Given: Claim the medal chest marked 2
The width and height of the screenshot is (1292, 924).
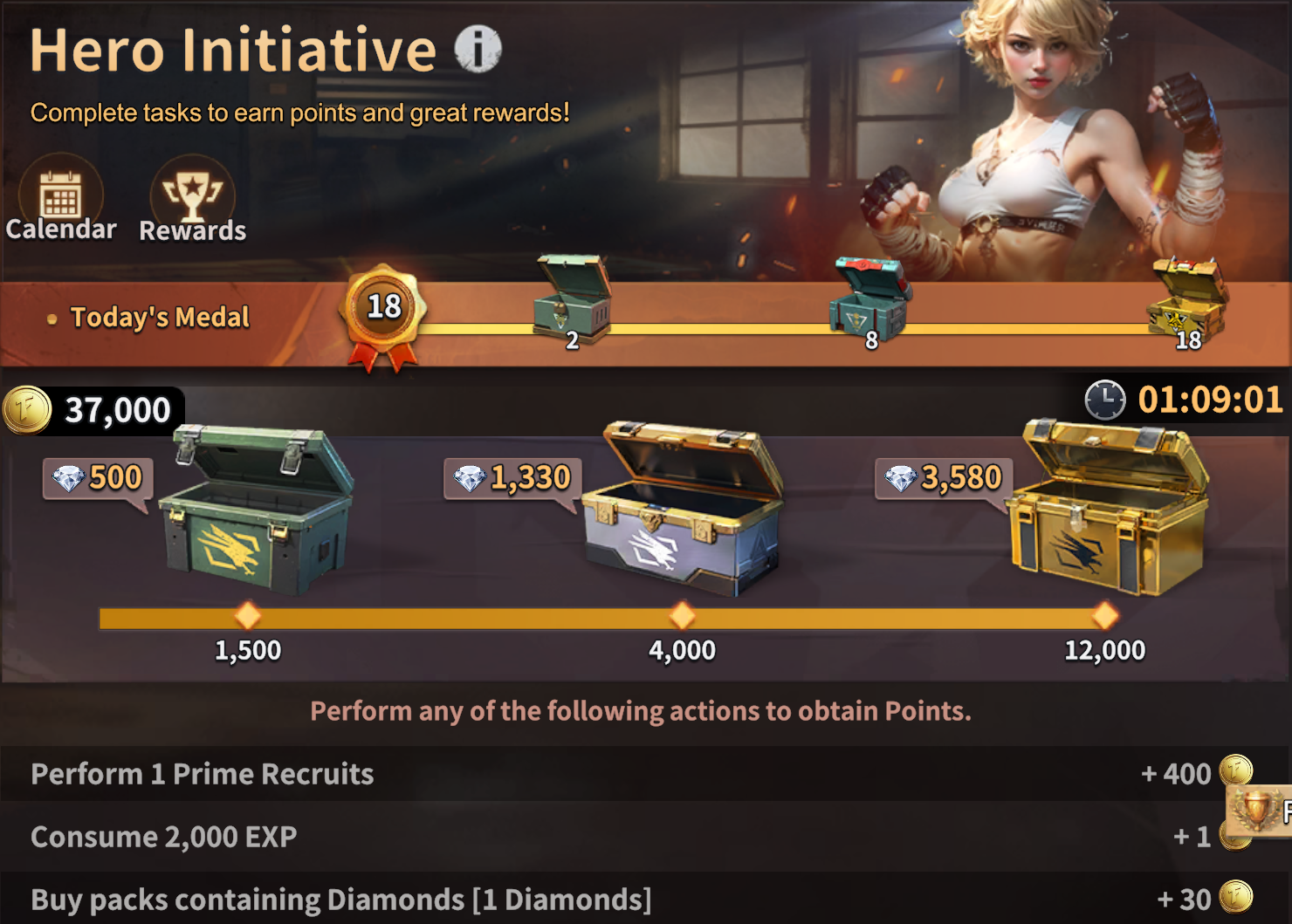Looking at the screenshot, I should click(572, 298).
